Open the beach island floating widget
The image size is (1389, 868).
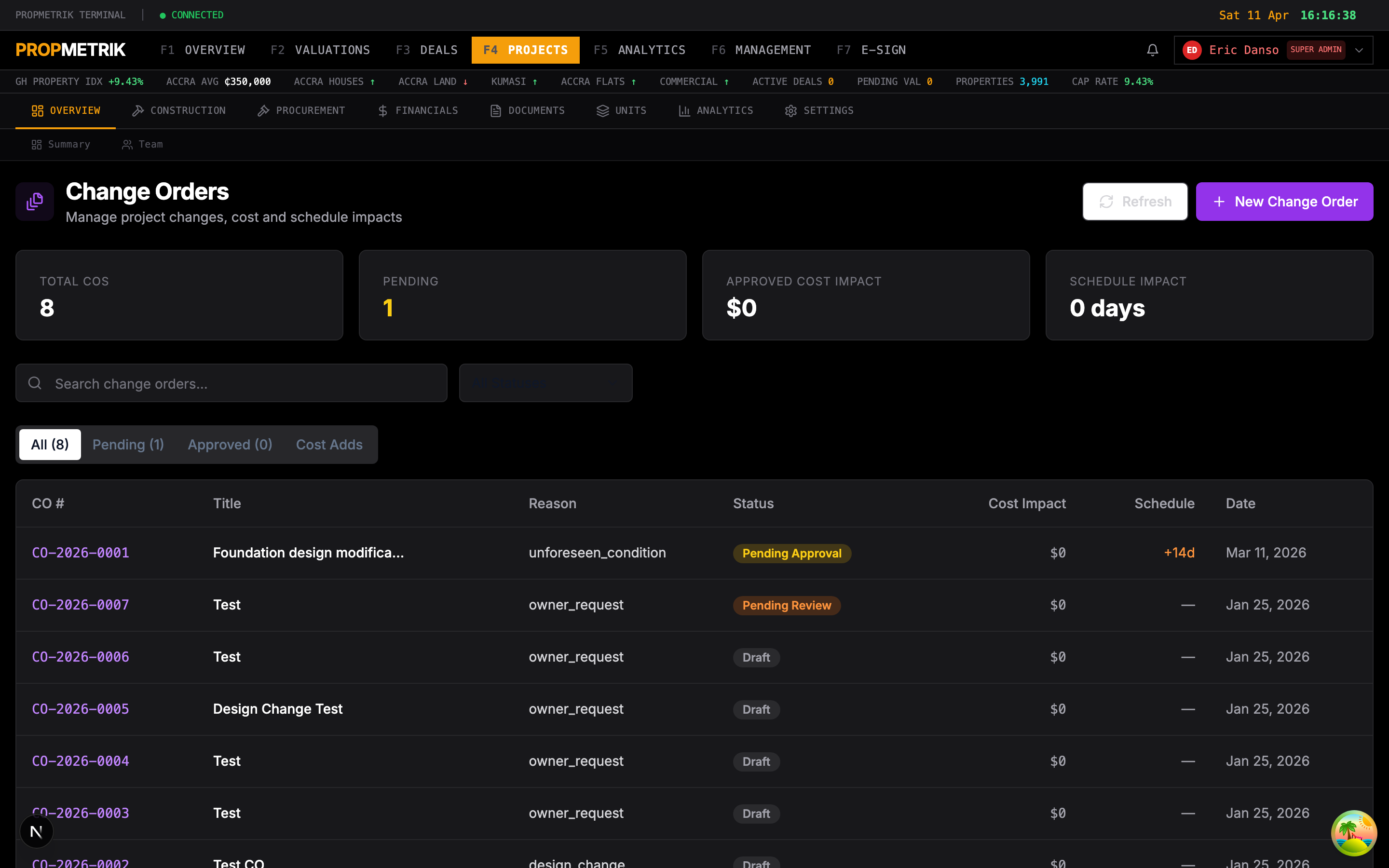[1353, 832]
